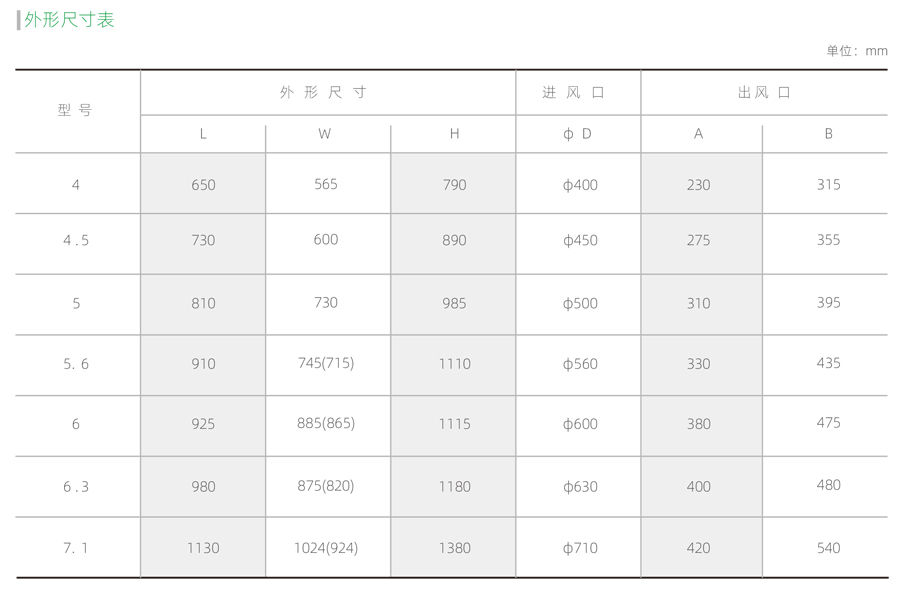This screenshot has height=600, width=900.
Task: Click the 单位: mm unit label
Action: tap(857, 51)
